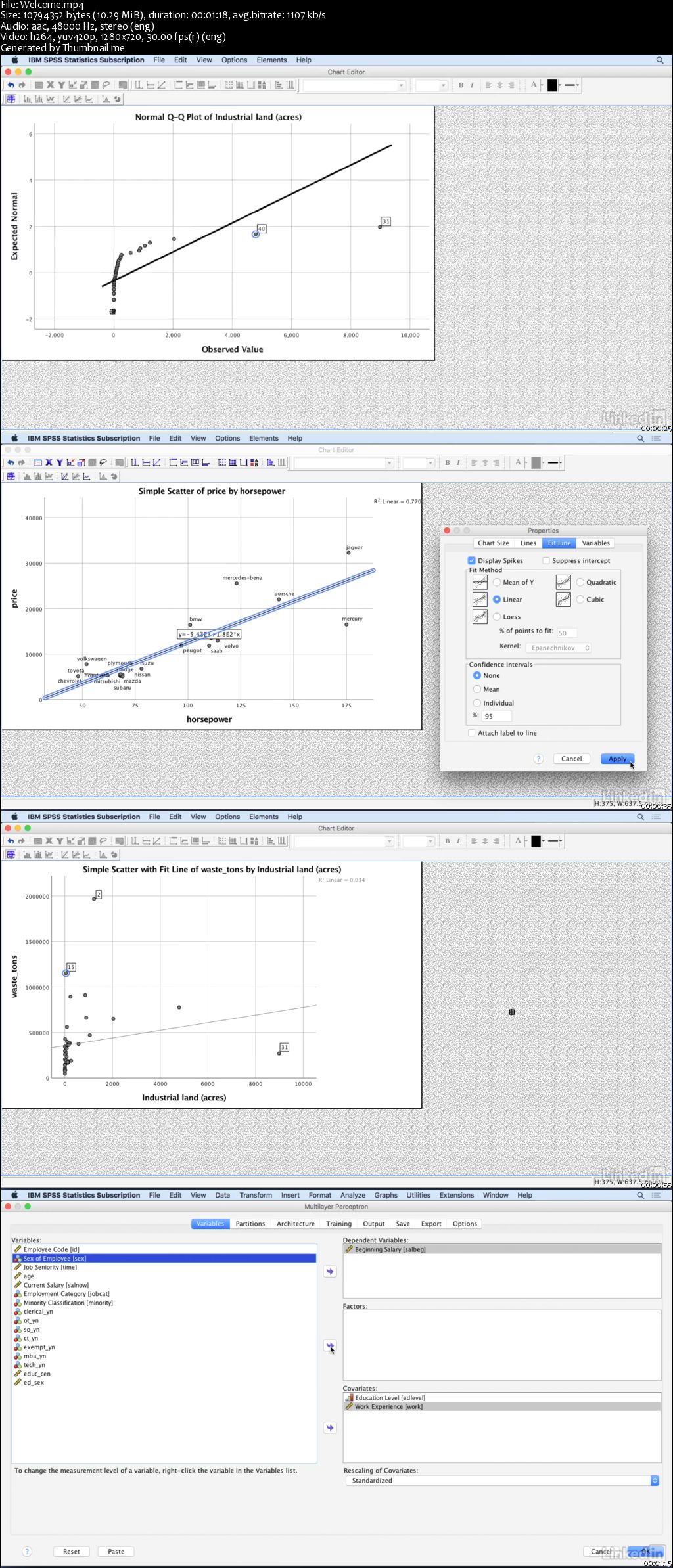Open line style tool in Q-Q Plot toolbar
The height and width of the screenshot is (1568, 673).
tap(572, 85)
